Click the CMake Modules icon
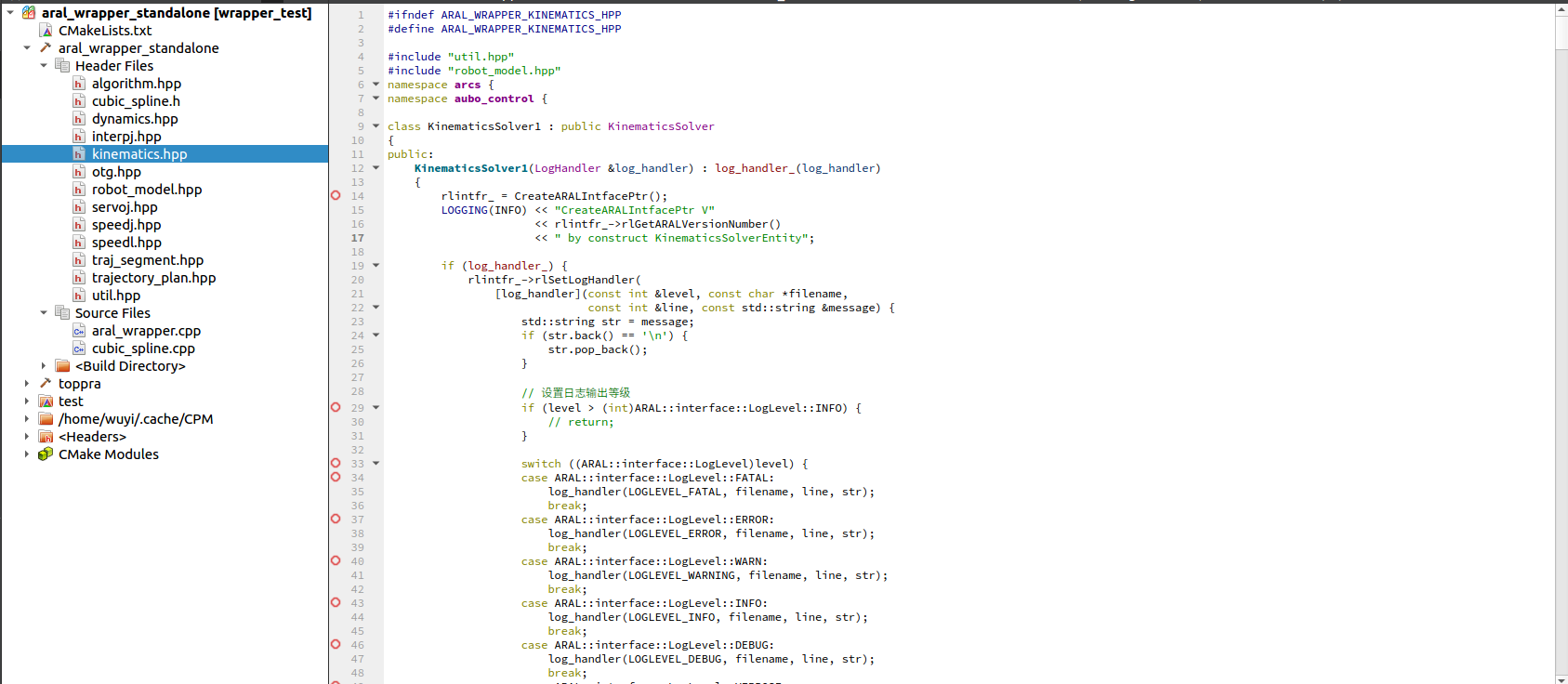 (46, 454)
